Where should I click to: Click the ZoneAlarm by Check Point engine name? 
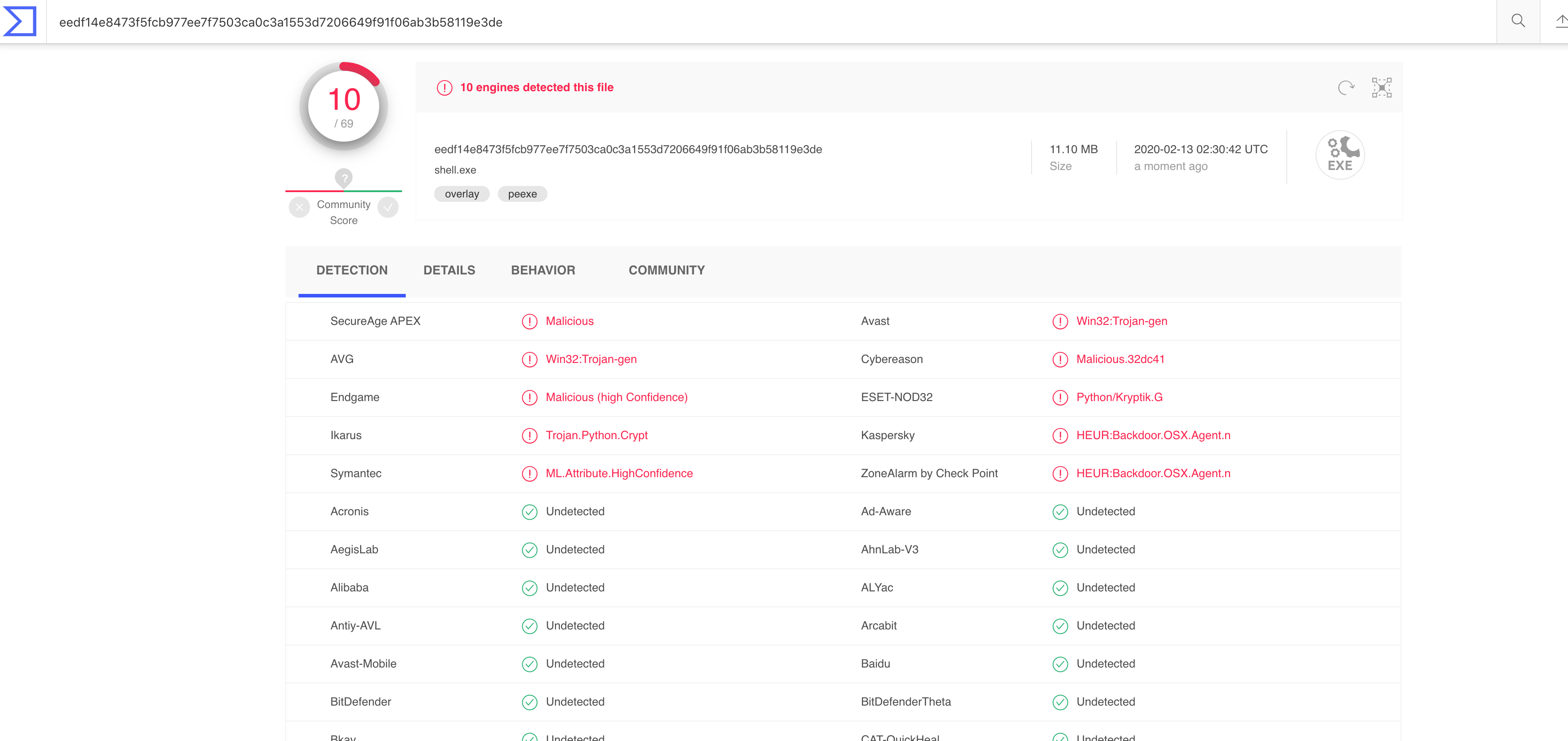coord(929,473)
